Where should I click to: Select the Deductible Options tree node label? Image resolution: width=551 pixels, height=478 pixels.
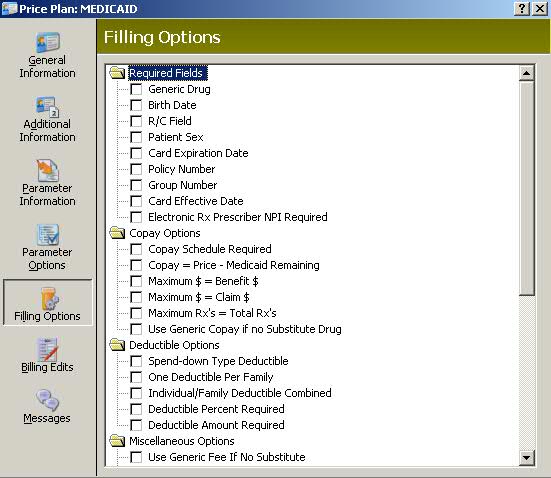click(174, 345)
